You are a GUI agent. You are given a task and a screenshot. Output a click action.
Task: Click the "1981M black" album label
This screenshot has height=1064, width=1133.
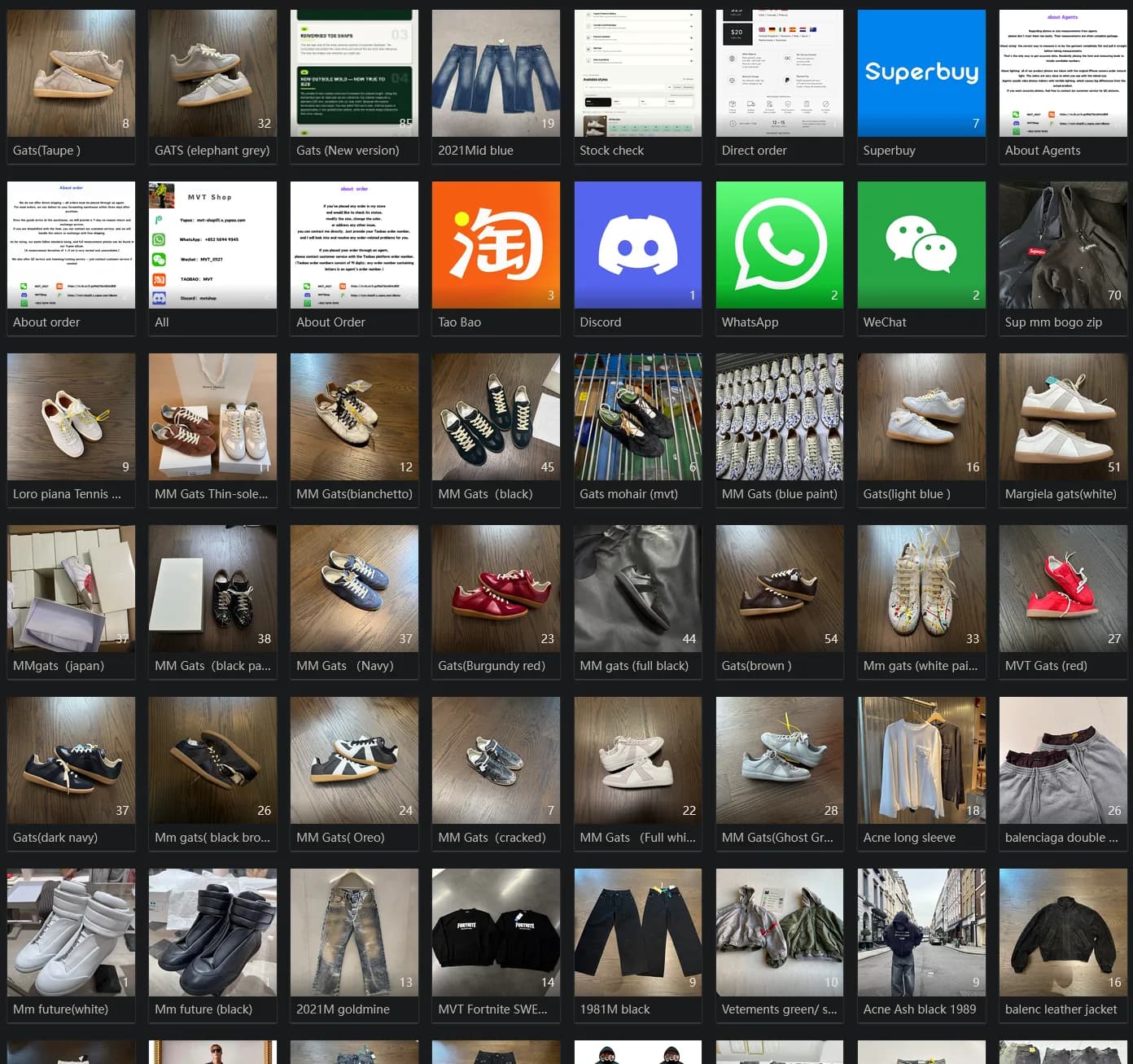coord(615,1009)
